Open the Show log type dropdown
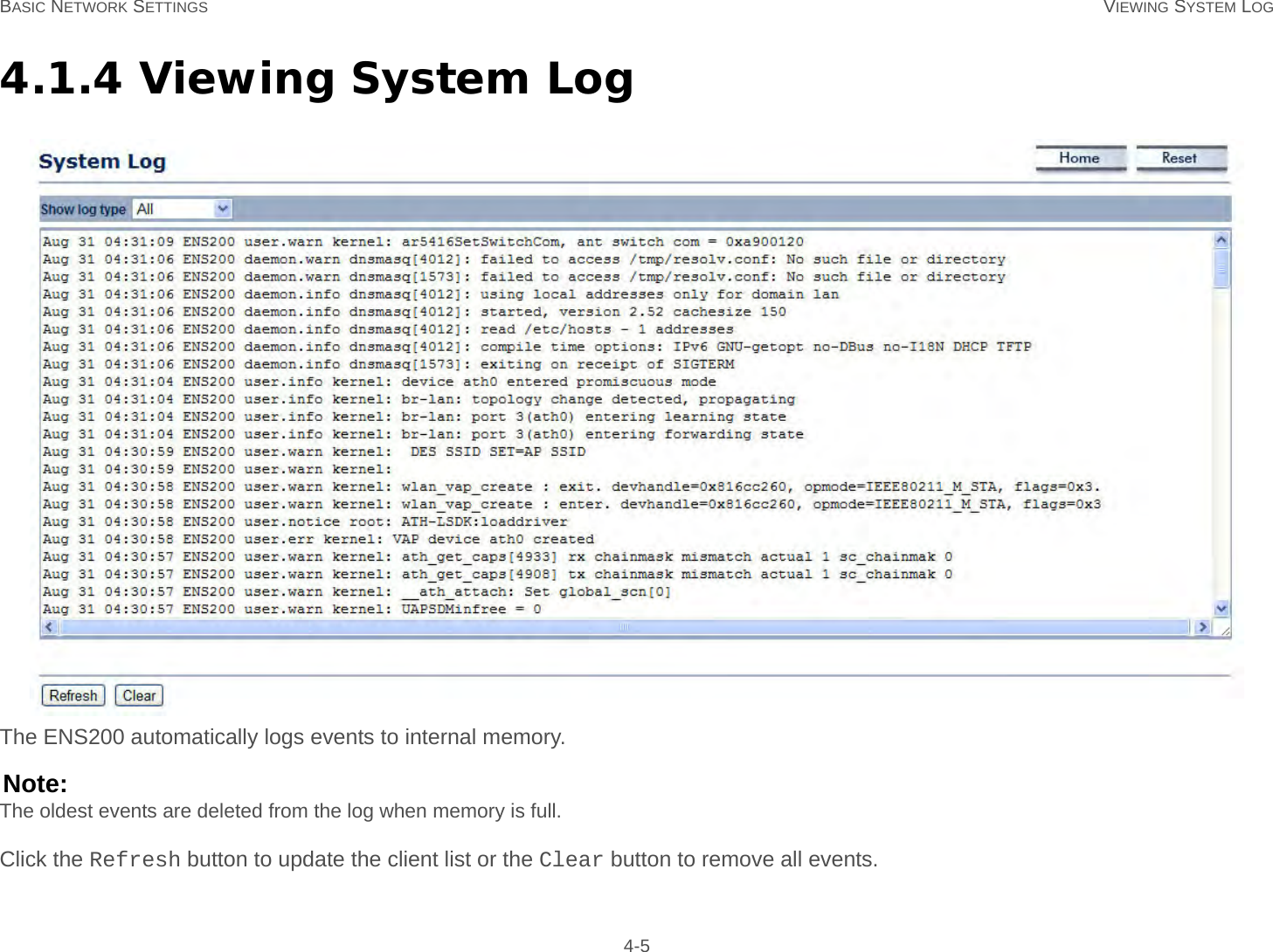The height and width of the screenshot is (952, 1273). pyautogui.click(x=182, y=210)
